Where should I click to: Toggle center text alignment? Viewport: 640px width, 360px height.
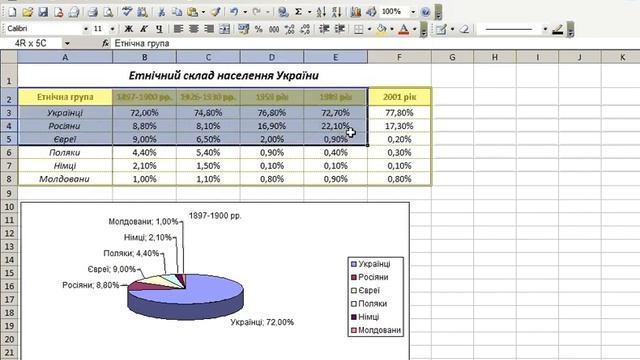pos(193,29)
